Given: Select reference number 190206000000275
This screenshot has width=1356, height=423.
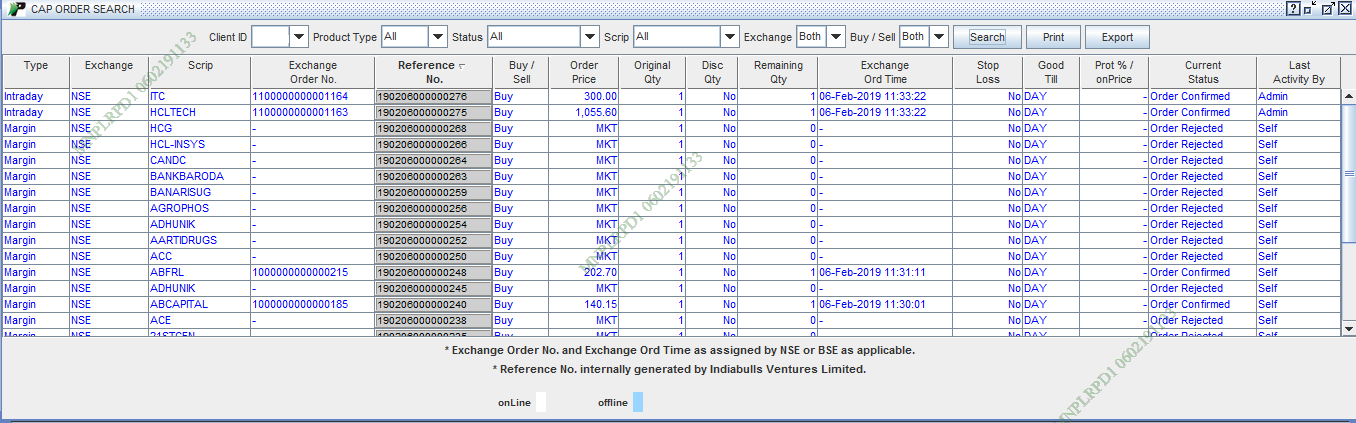Looking at the screenshot, I should [433, 113].
